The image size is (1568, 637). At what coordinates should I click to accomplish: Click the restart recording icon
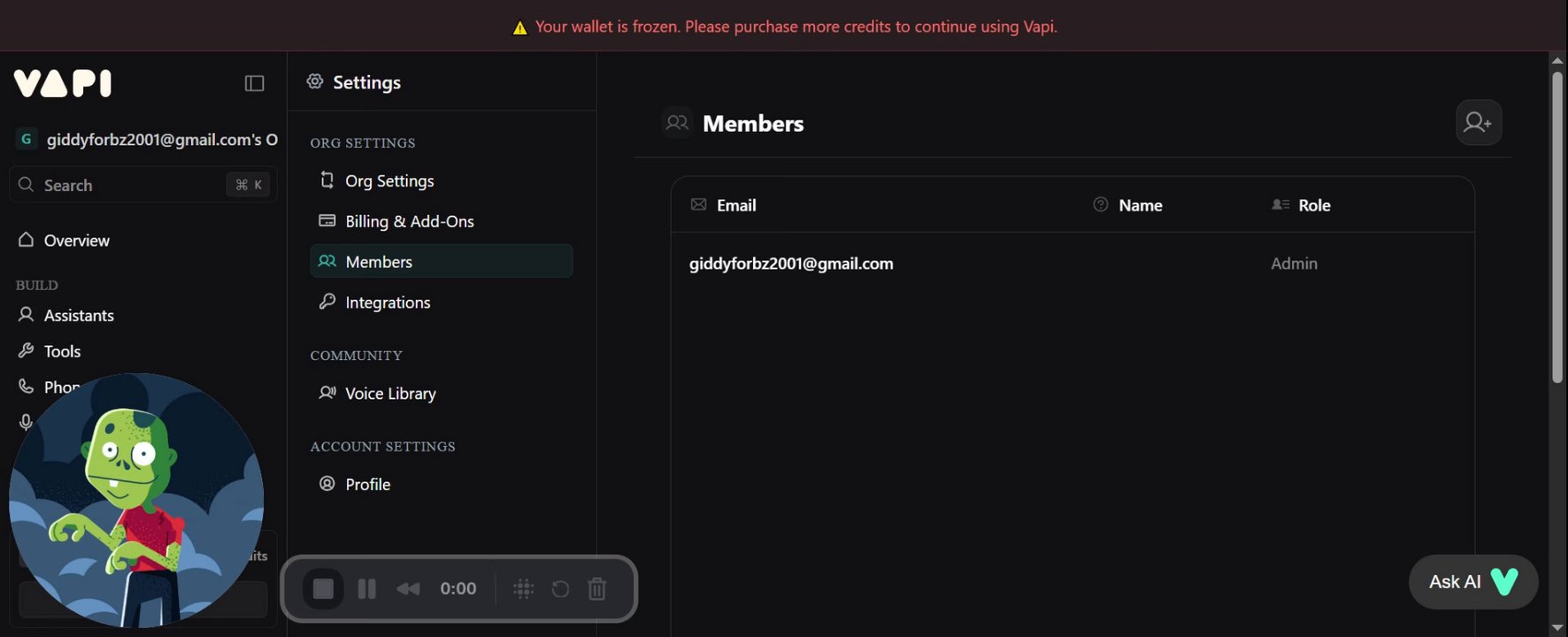click(x=560, y=588)
